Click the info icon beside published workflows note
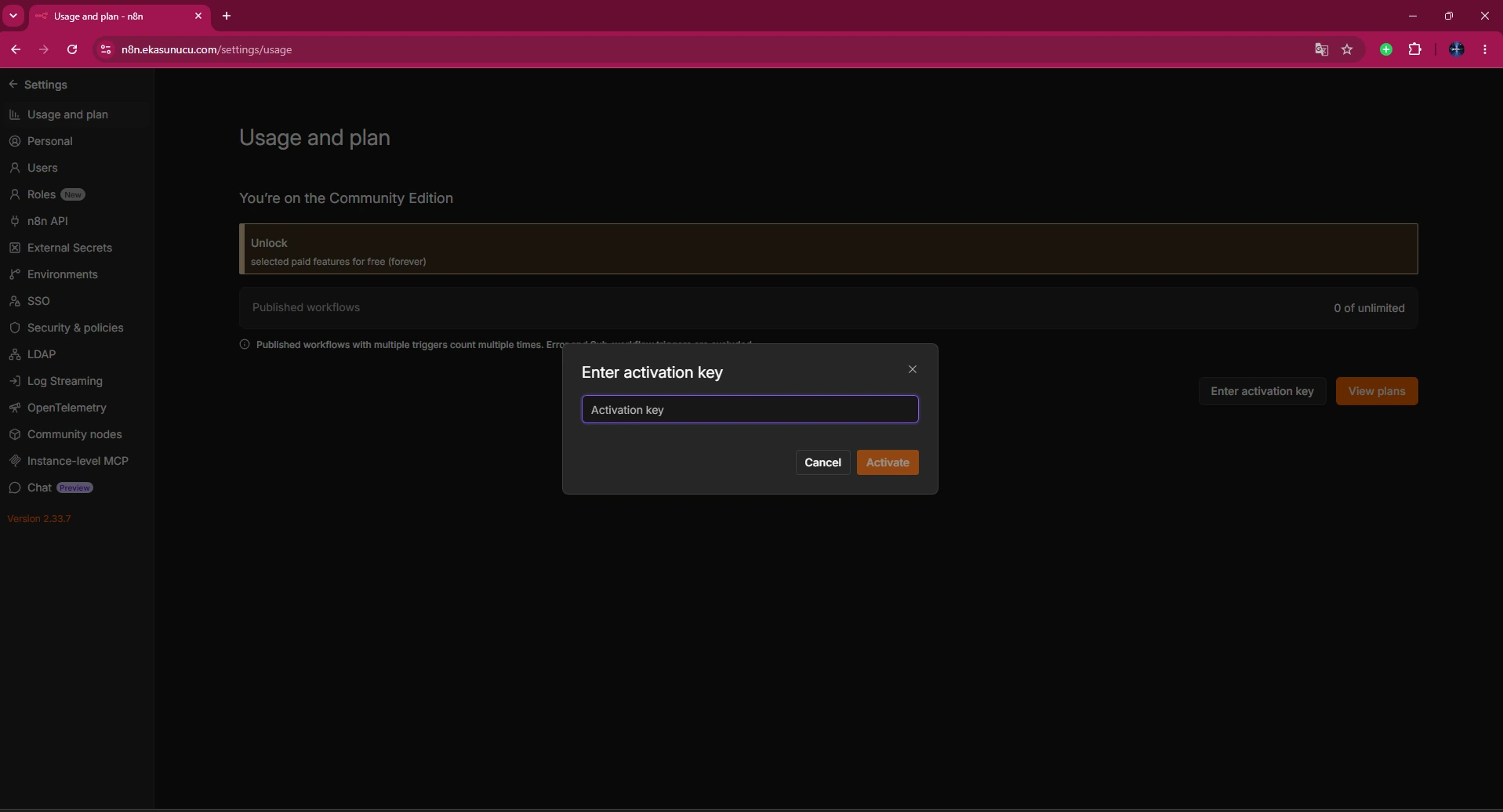The height and width of the screenshot is (812, 1503). (245, 344)
